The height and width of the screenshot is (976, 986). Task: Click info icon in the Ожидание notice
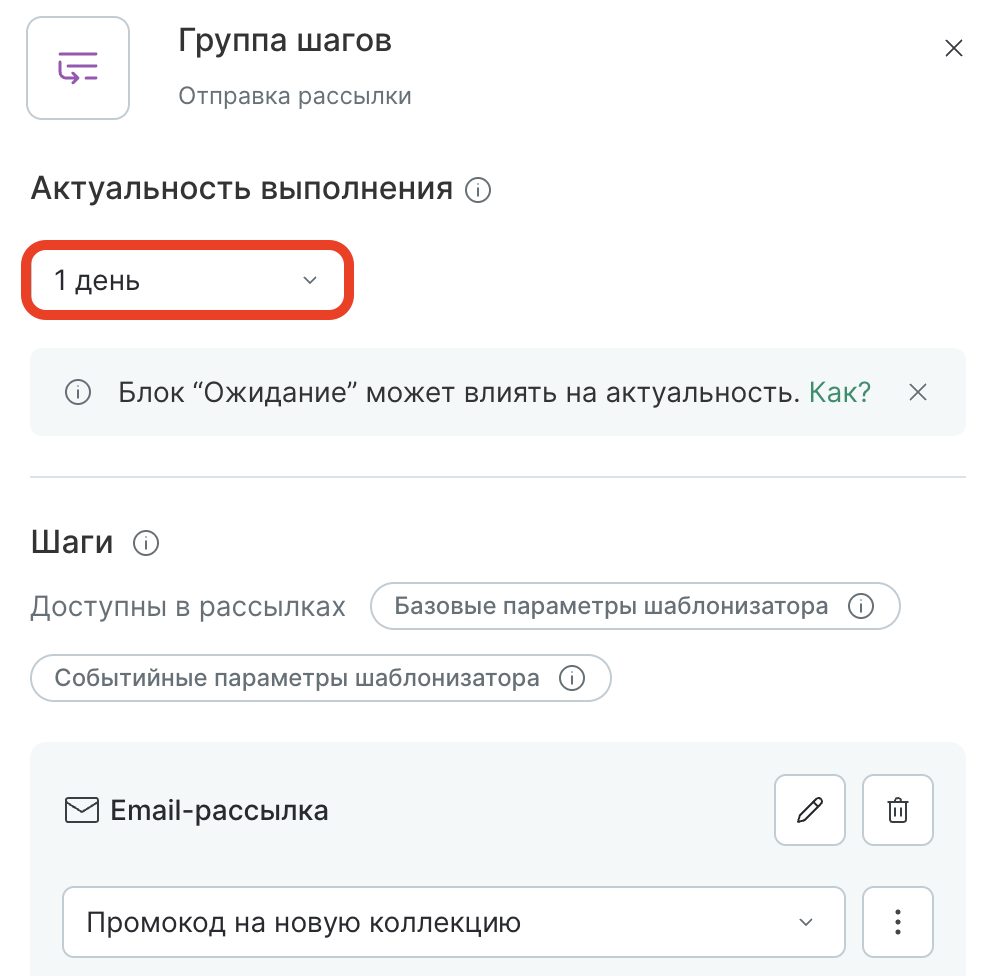[x=77, y=393]
